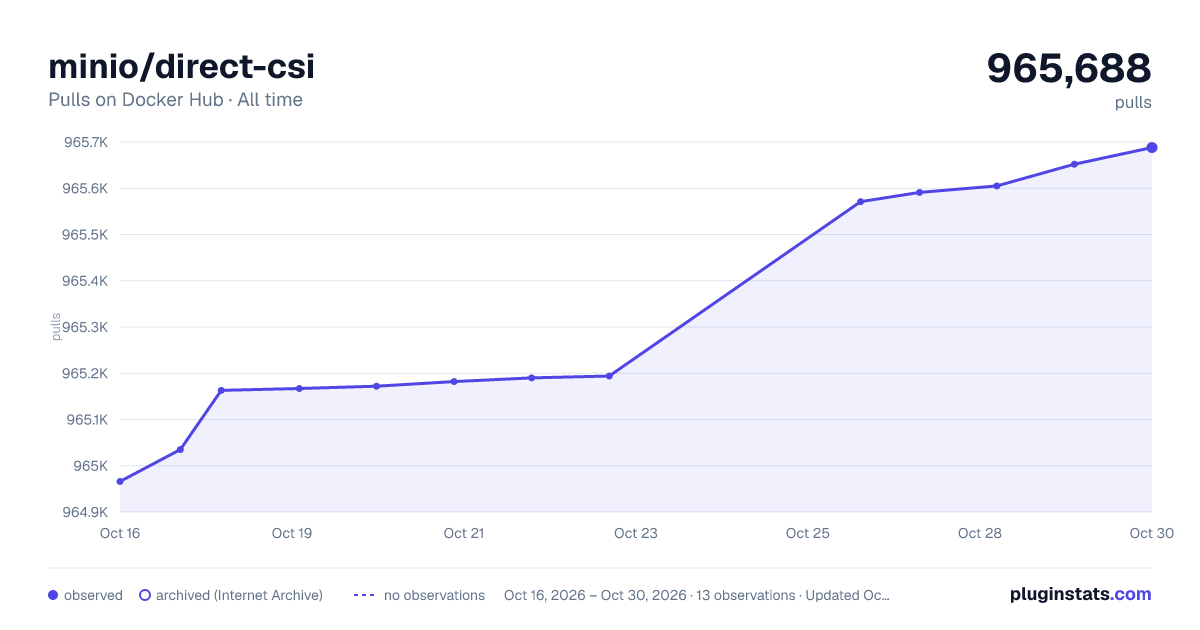Click the 965,688 pulls total
The width and height of the screenshot is (1200, 630).
[1069, 68]
